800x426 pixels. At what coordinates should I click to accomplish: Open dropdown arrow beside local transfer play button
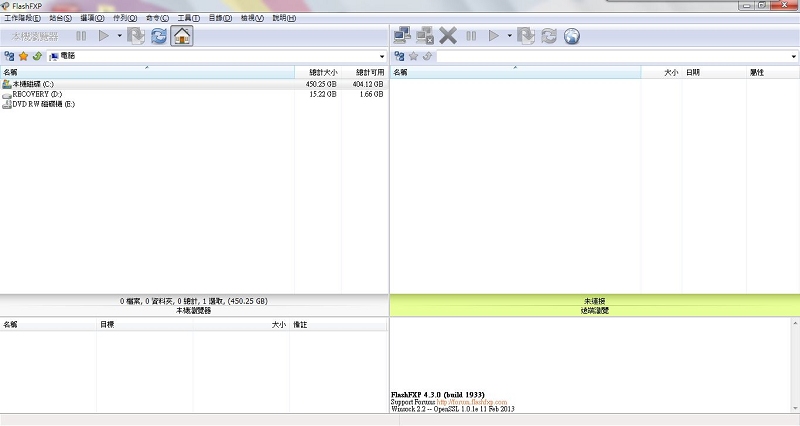click(120, 36)
